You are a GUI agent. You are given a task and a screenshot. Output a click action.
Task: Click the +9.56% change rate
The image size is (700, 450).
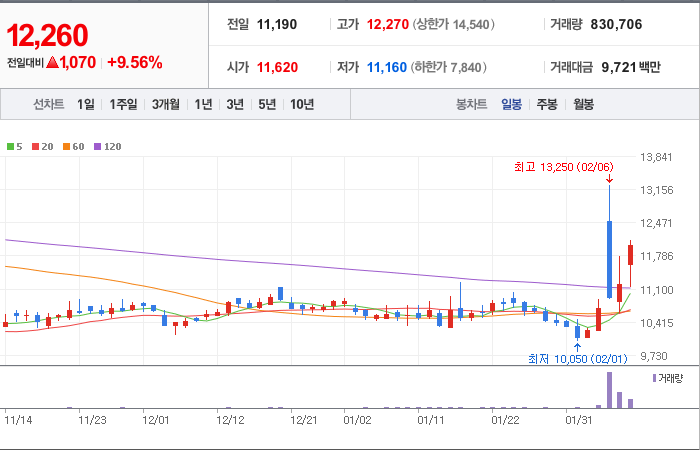click(134, 63)
